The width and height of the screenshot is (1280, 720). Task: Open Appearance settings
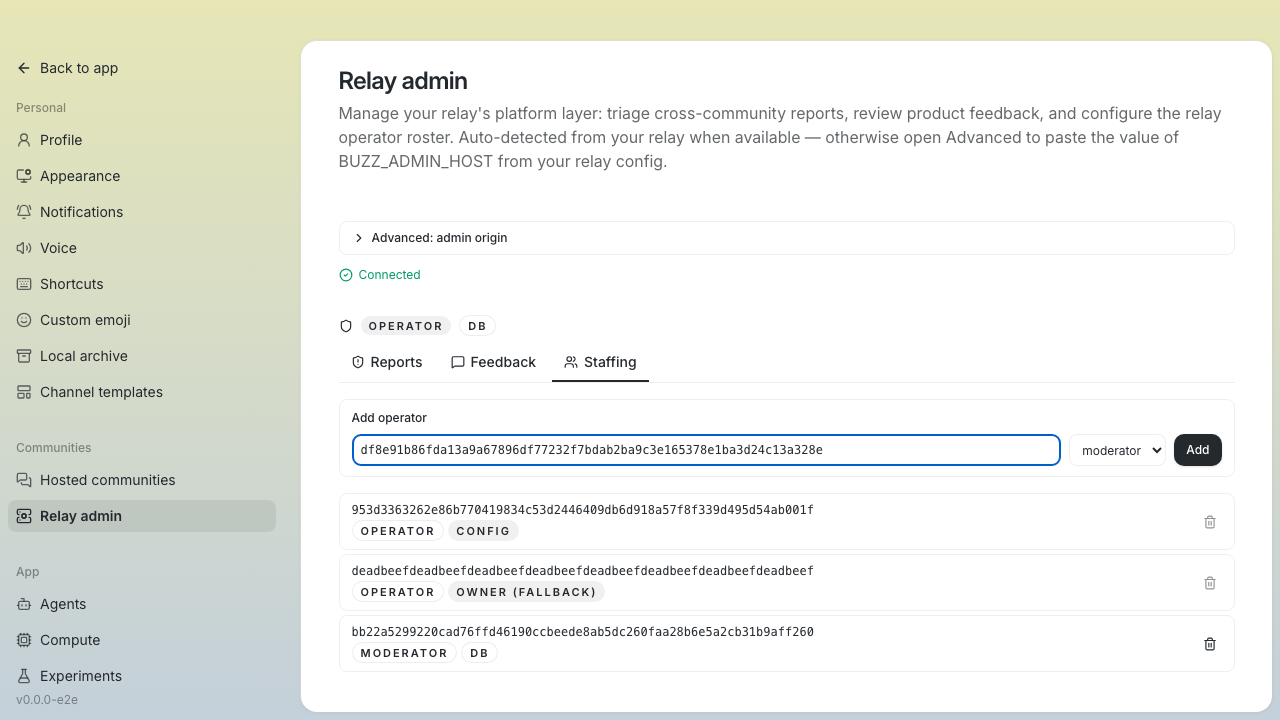pos(142,176)
